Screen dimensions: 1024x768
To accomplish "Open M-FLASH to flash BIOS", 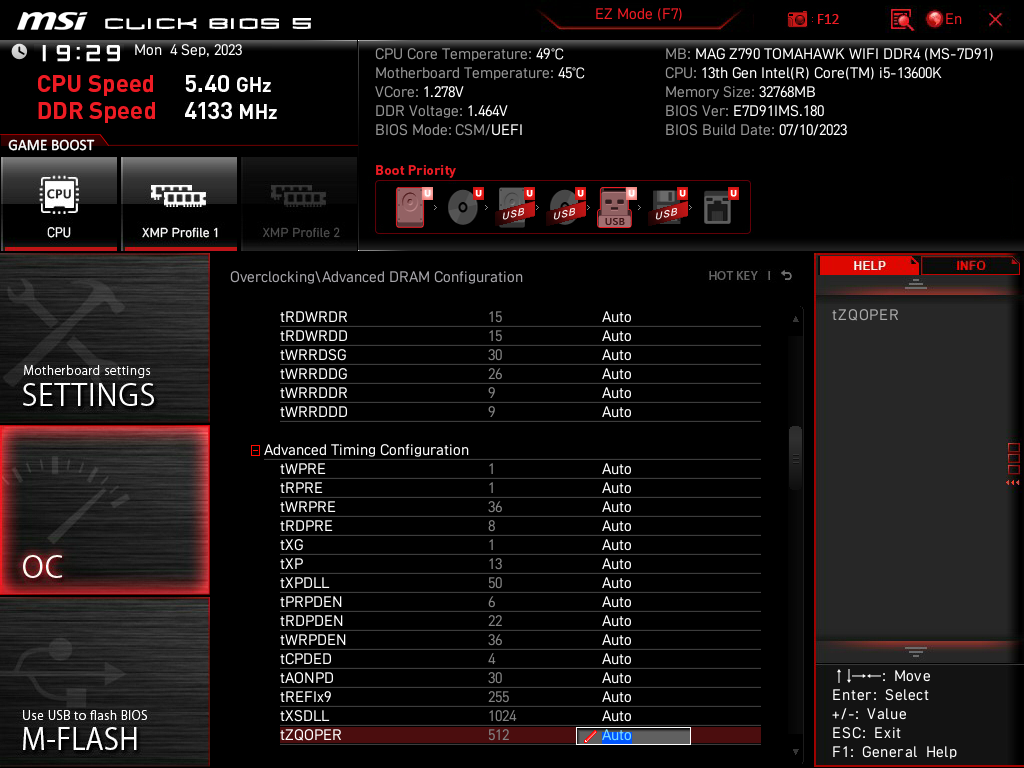I will click(x=104, y=682).
